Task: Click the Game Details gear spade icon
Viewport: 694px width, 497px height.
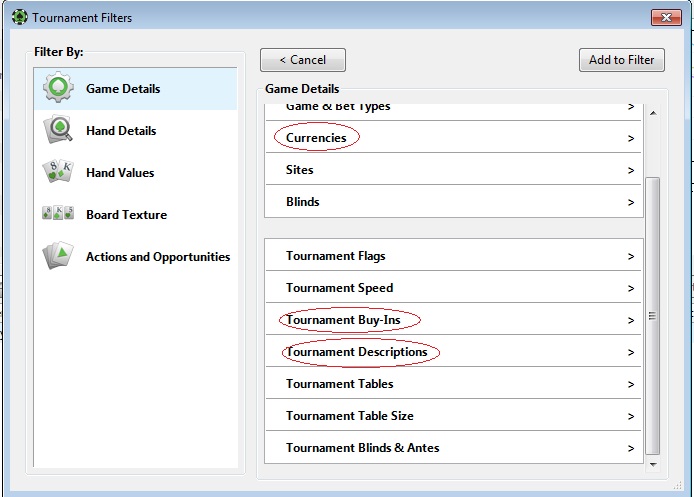Action: click(58, 88)
